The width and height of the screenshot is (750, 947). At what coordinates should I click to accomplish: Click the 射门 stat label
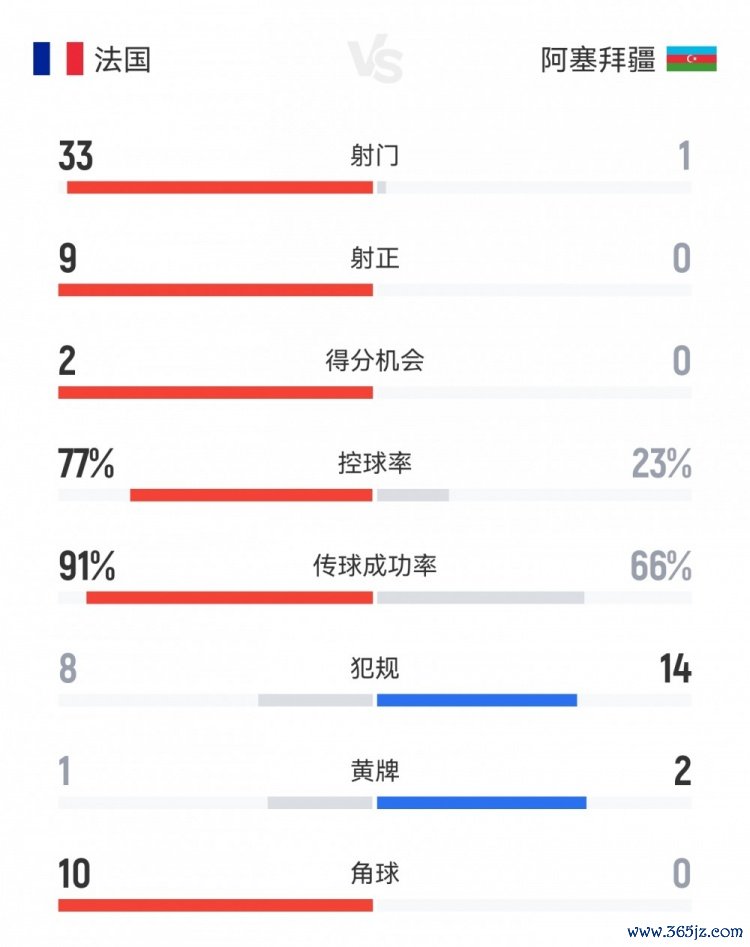point(375,156)
